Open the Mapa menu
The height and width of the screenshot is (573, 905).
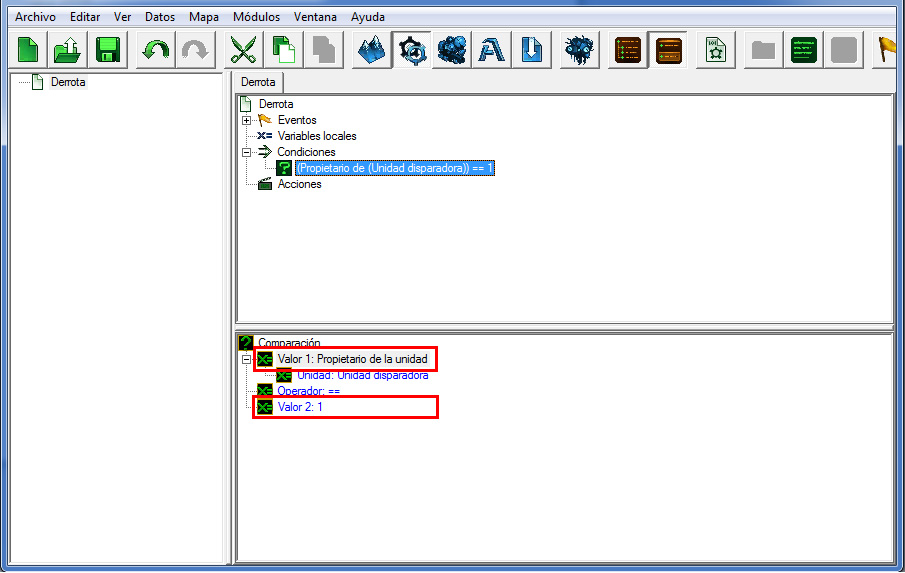(204, 17)
